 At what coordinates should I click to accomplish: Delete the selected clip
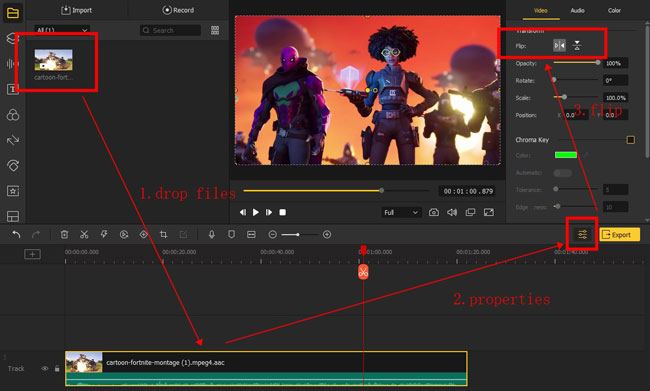pos(64,235)
